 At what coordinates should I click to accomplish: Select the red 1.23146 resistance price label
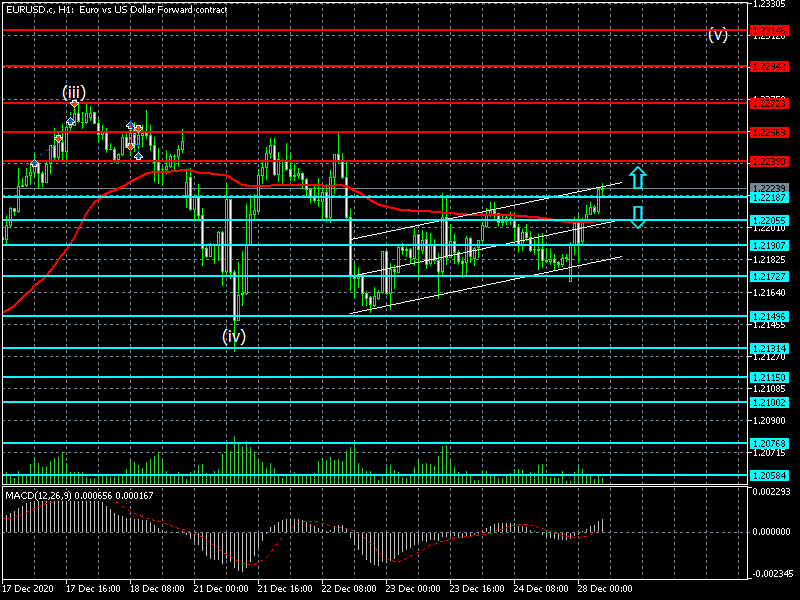(x=769, y=31)
